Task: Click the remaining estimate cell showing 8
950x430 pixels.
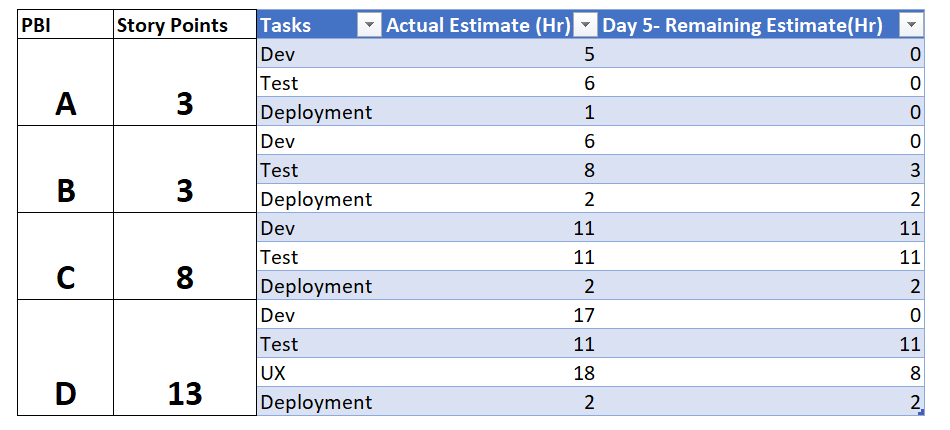Action: [761, 373]
